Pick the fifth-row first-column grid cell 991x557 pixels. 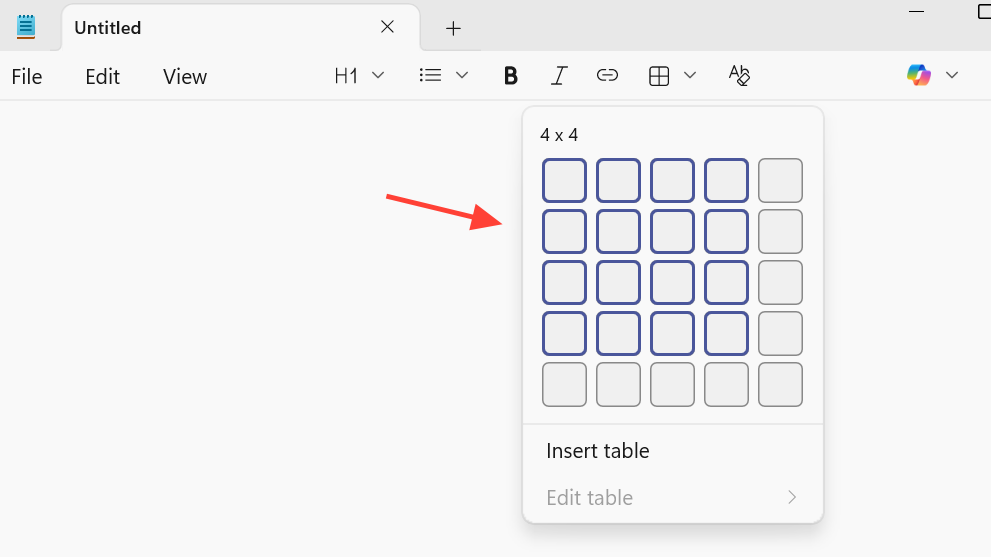point(564,384)
